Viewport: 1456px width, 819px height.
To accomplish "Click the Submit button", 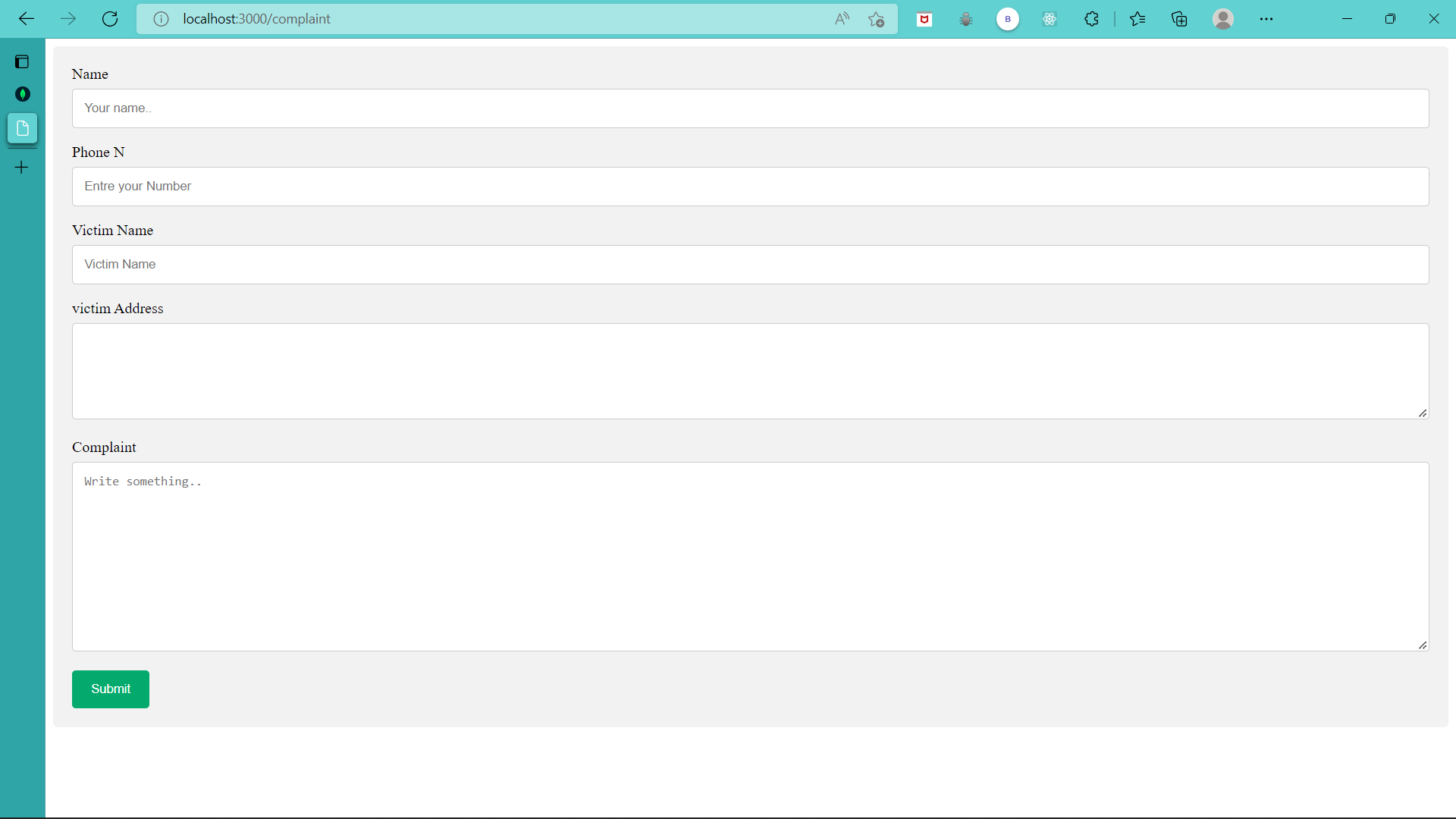I will 111,689.
